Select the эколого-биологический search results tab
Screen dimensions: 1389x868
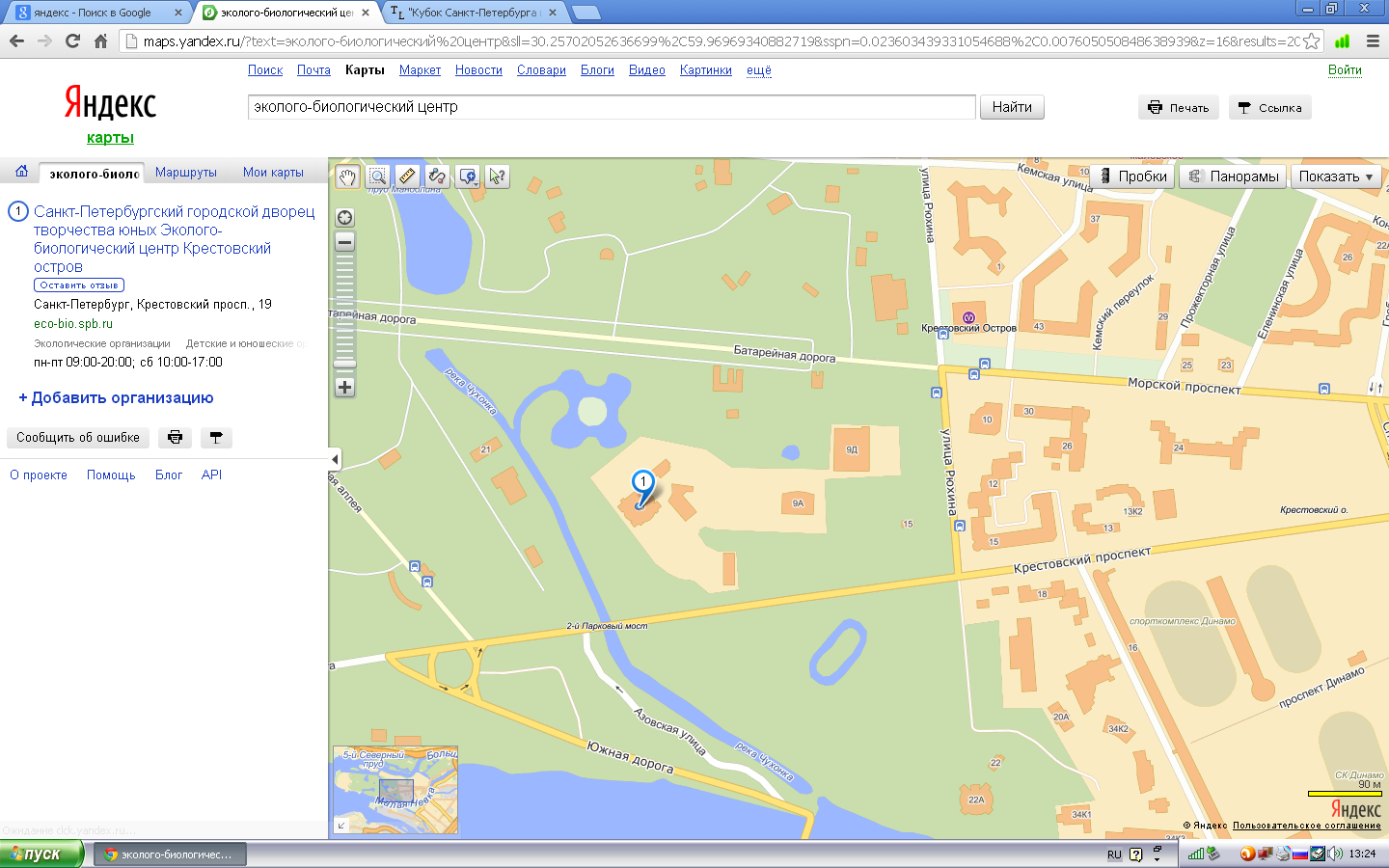[x=93, y=174]
